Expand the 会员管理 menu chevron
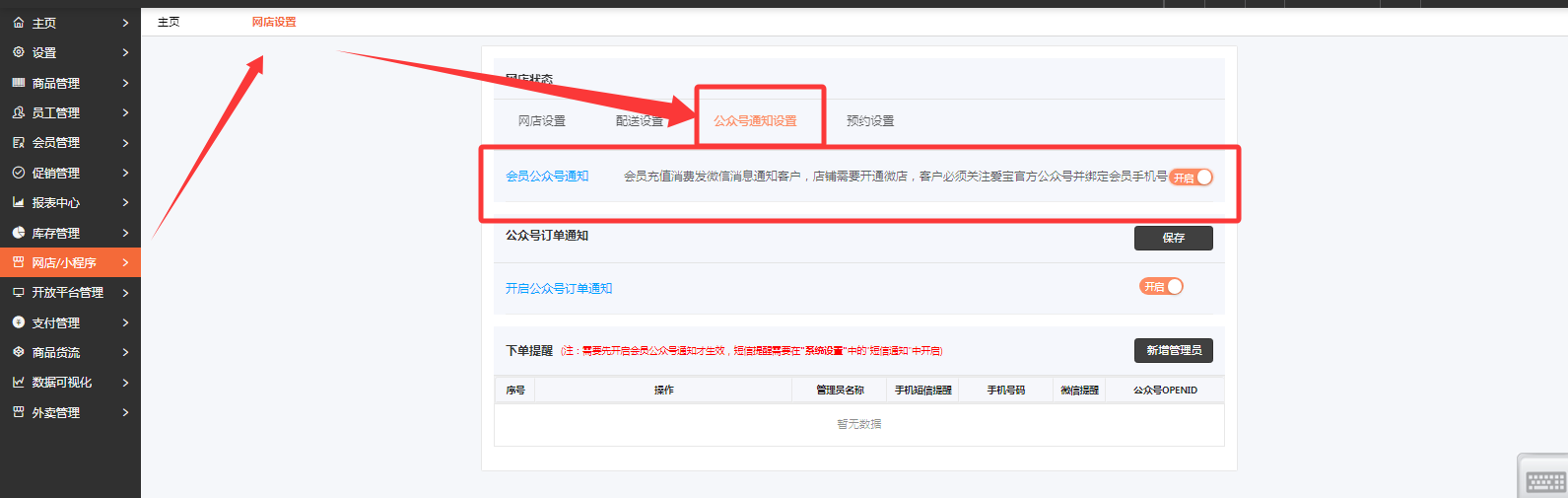 pyautogui.click(x=125, y=143)
